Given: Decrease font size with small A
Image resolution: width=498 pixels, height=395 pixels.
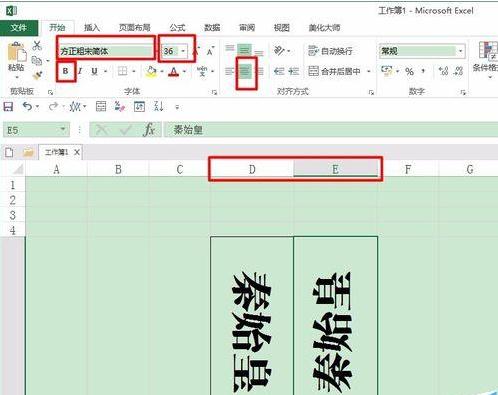Looking at the screenshot, I should click(210, 52).
